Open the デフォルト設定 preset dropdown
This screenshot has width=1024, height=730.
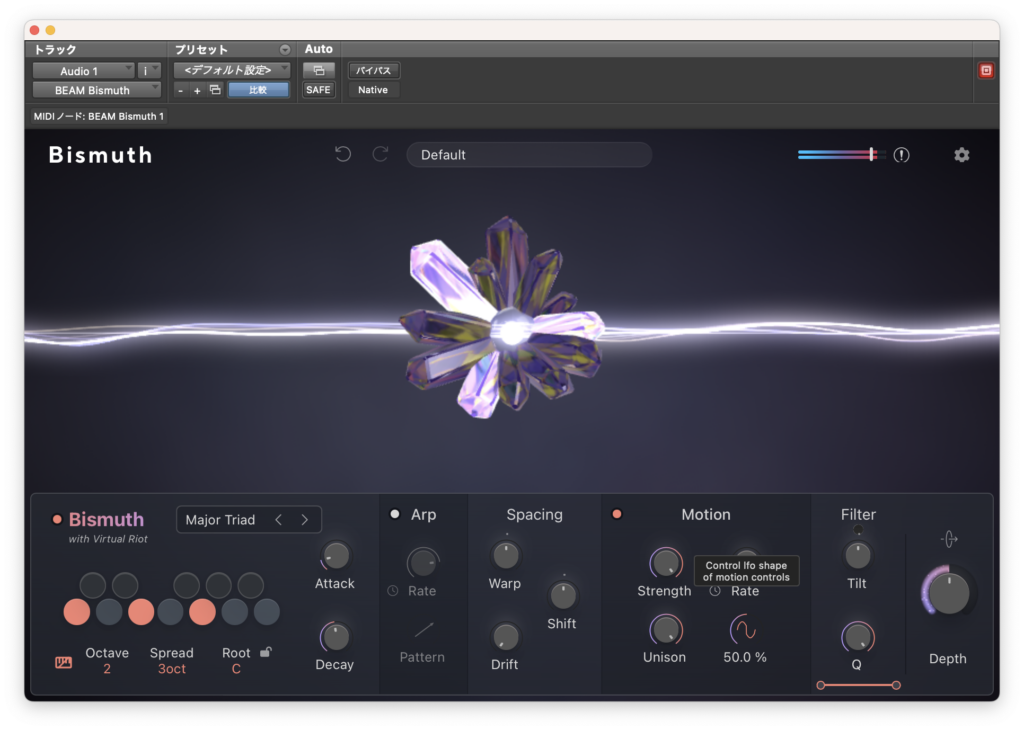(x=232, y=70)
